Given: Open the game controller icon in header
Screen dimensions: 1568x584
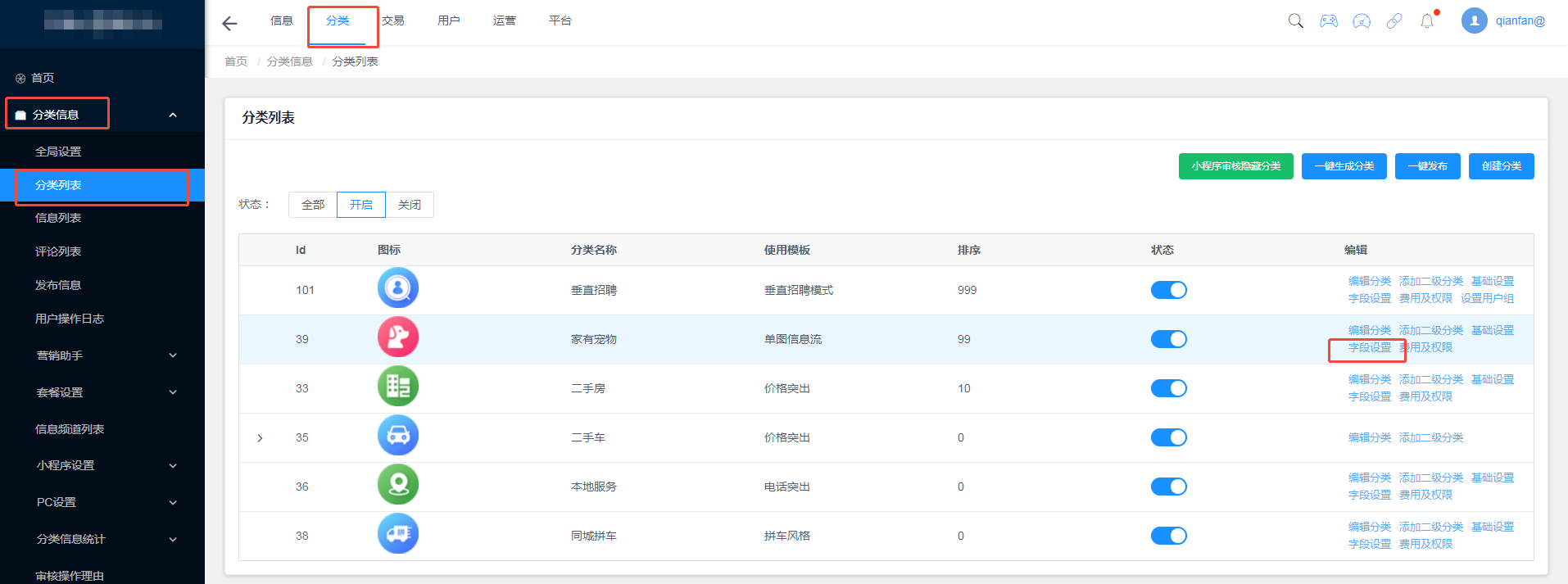Looking at the screenshot, I should [1329, 21].
